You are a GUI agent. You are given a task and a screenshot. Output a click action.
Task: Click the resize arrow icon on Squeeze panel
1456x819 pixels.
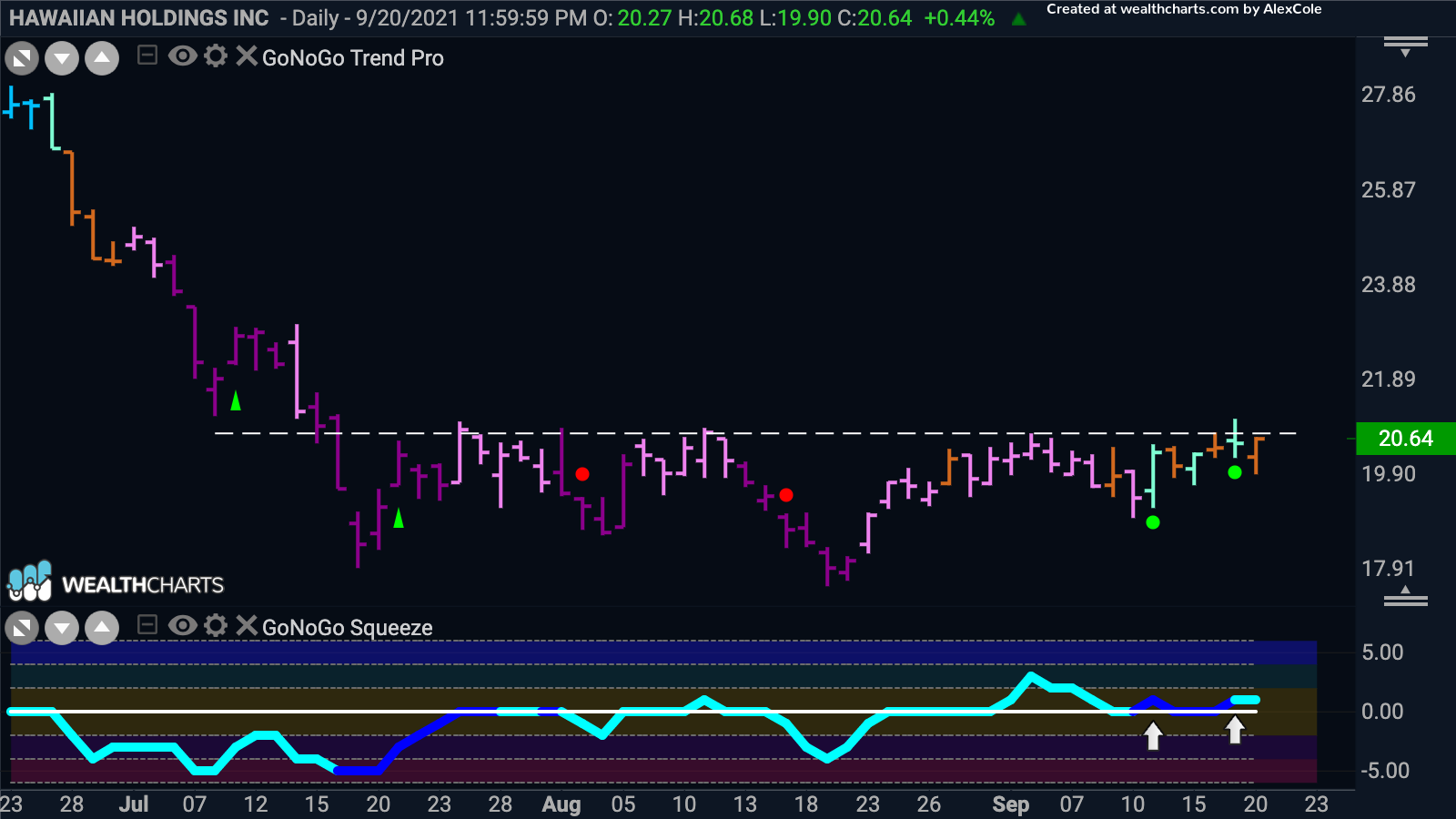22,628
